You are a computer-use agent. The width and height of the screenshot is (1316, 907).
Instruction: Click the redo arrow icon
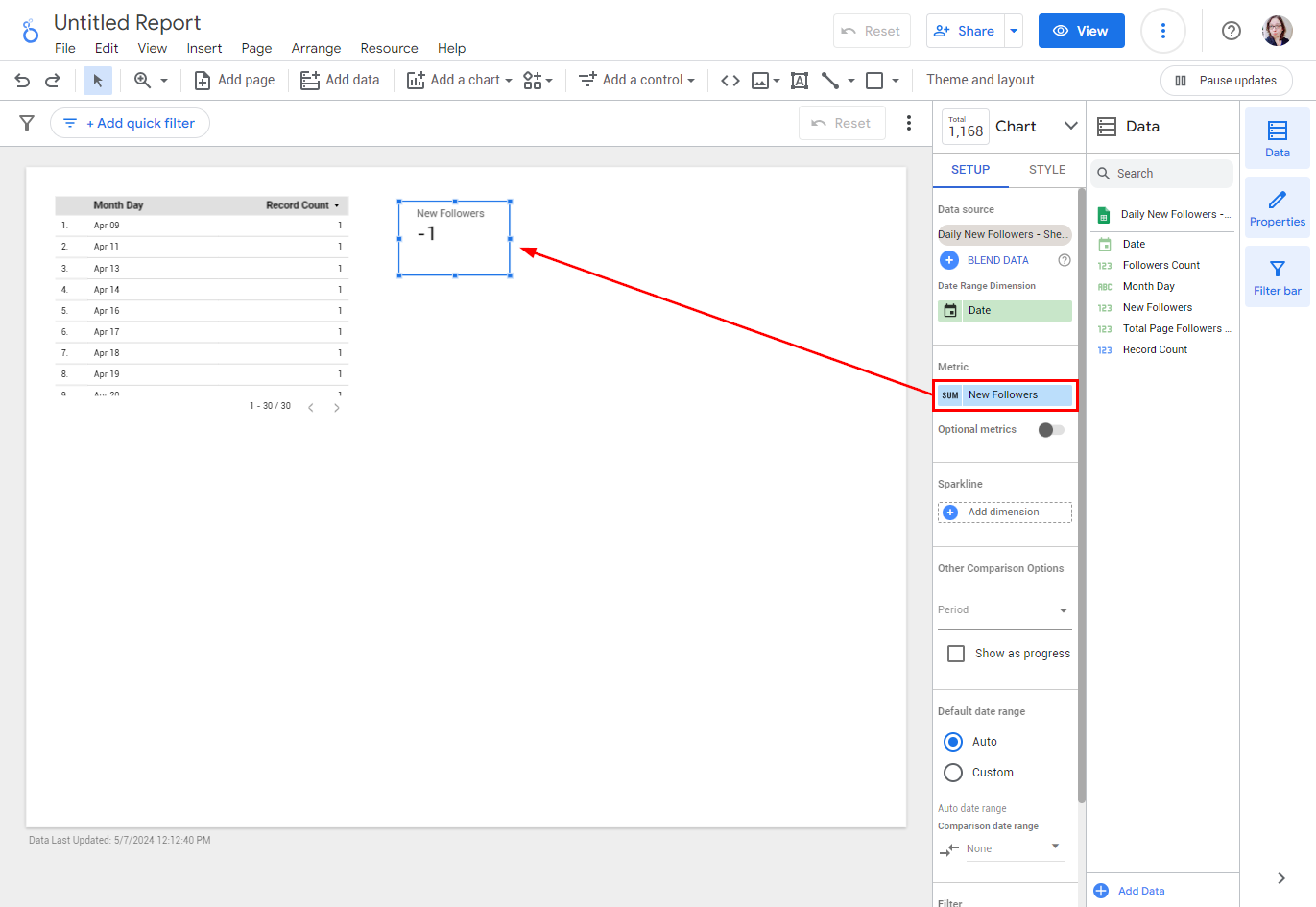pos(53,81)
